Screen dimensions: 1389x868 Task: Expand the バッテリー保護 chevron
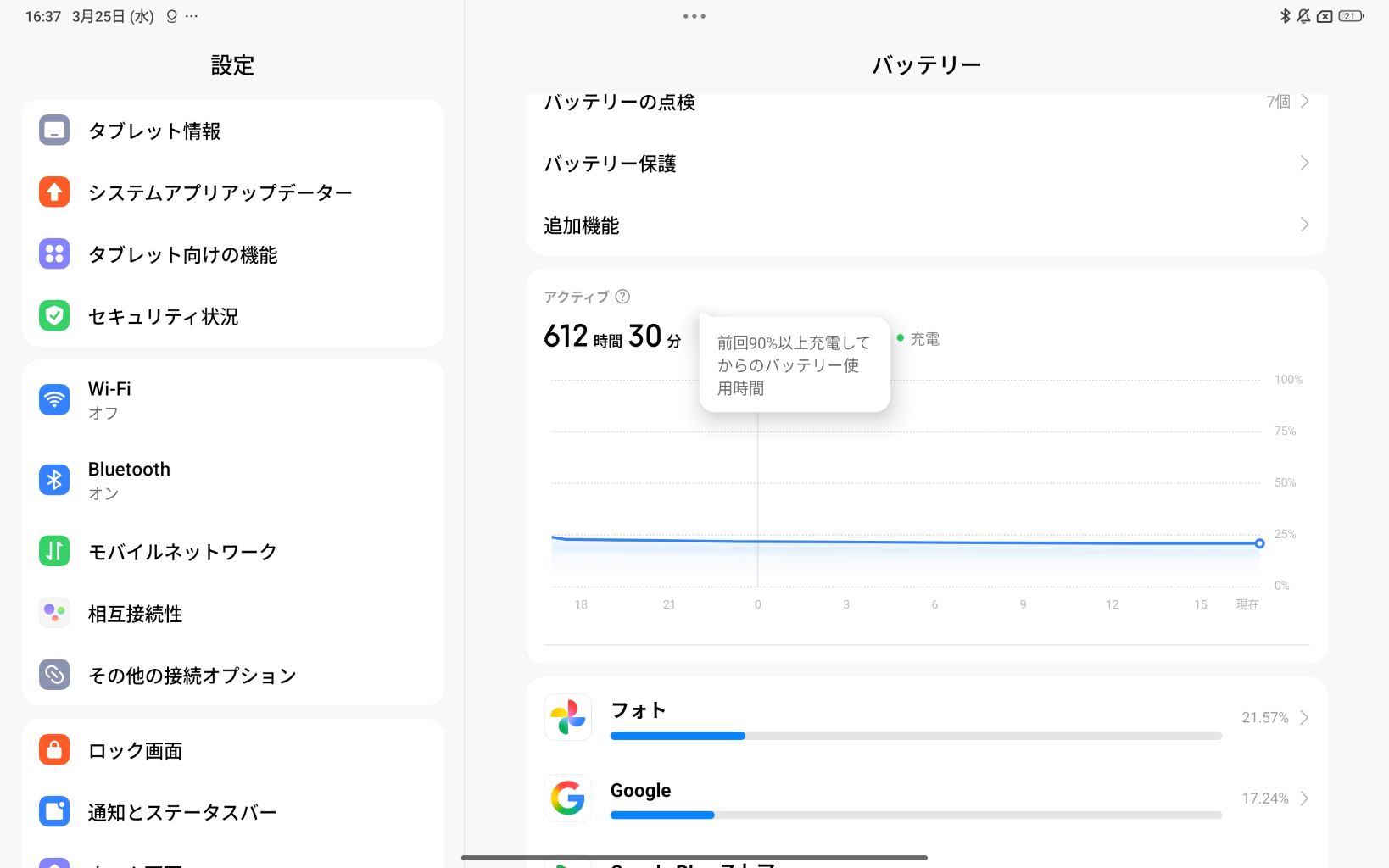(1304, 163)
